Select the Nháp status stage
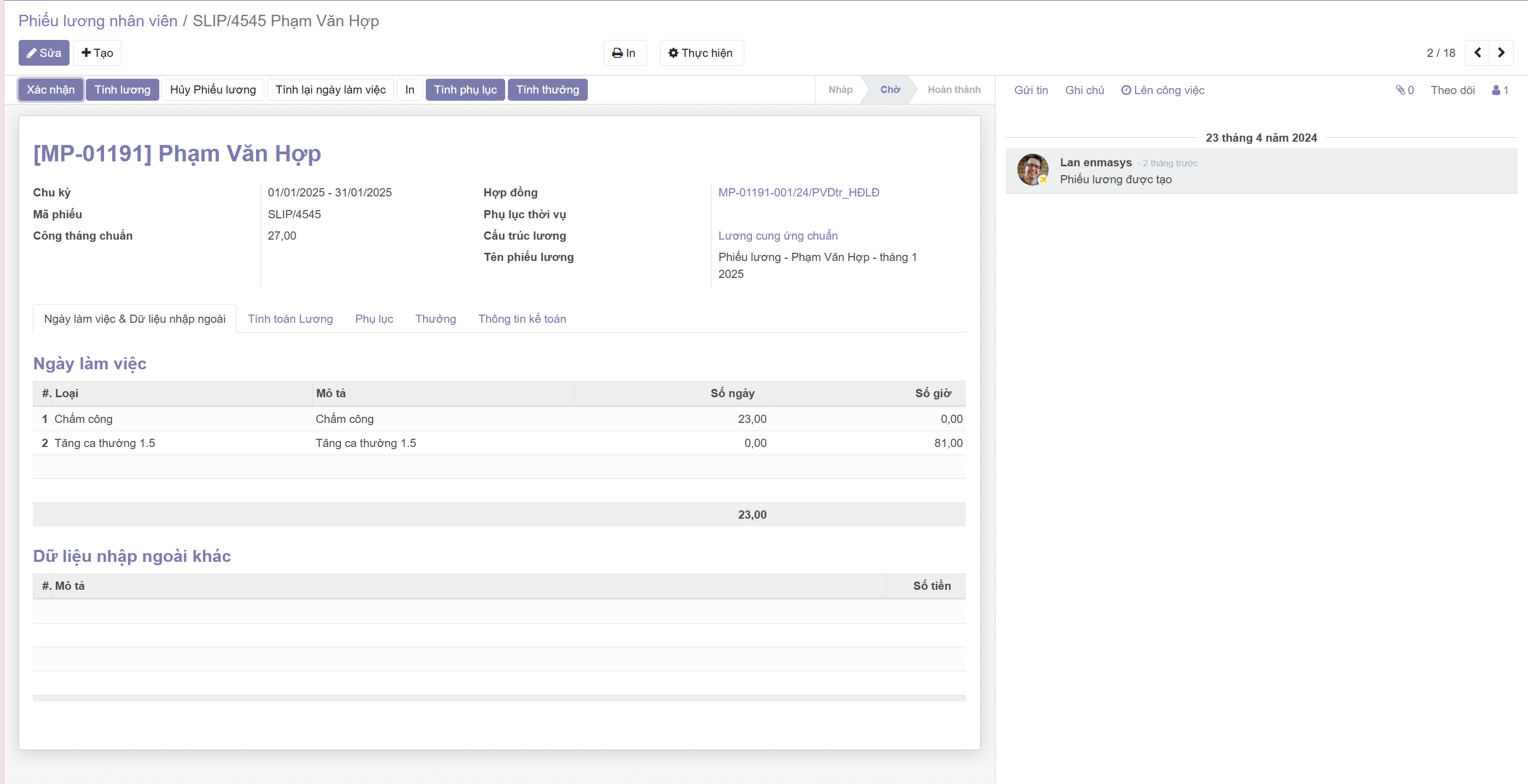The width and height of the screenshot is (1528, 784). coord(840,90)
